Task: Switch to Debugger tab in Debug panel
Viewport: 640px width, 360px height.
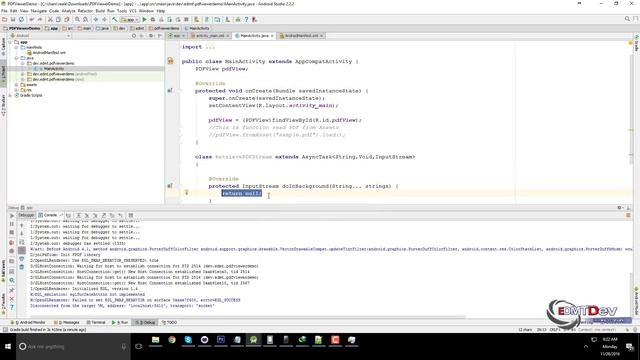Action: [x=26, y=215]
